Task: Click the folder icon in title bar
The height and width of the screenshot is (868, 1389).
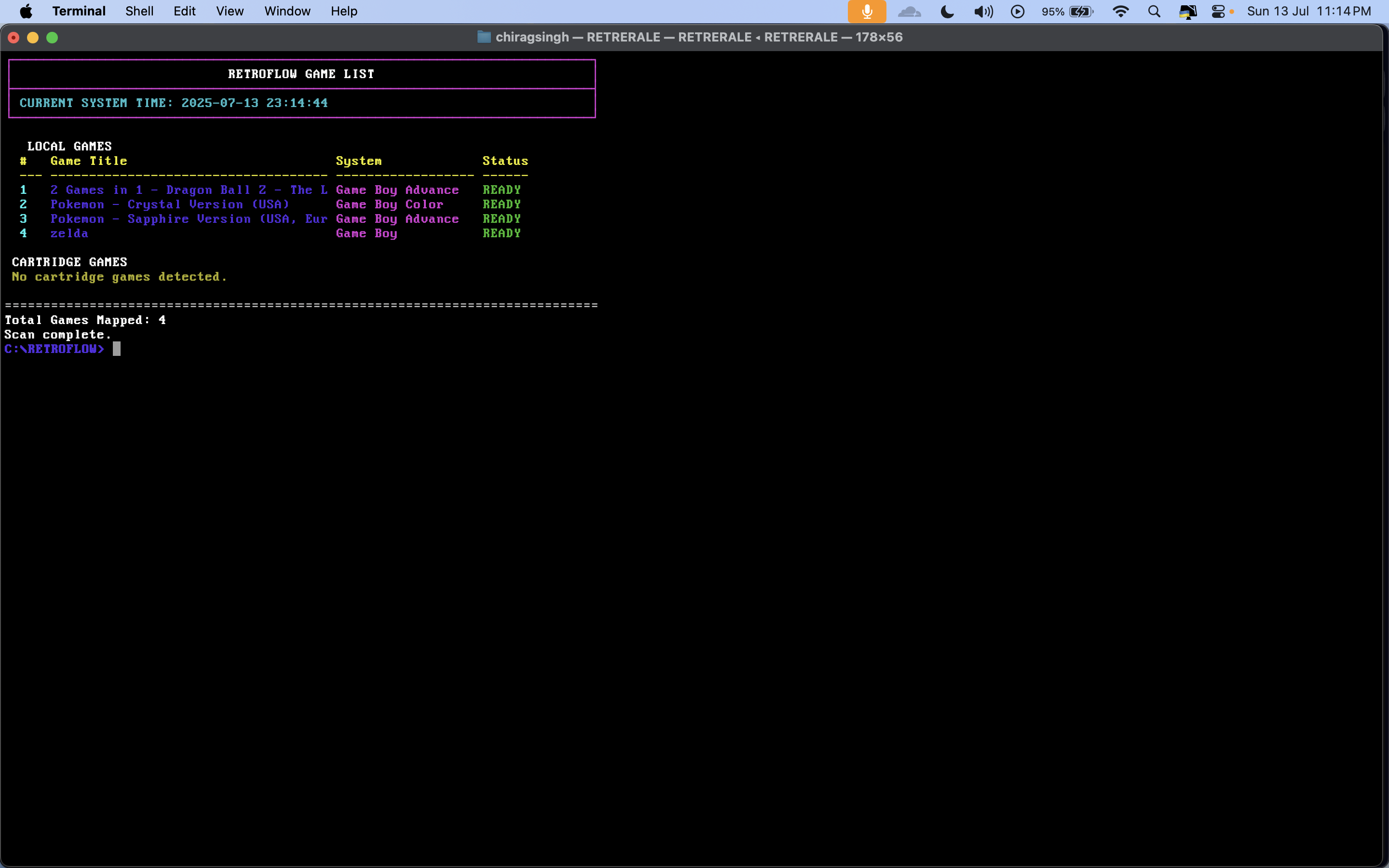Action: (x=484, y=37)
